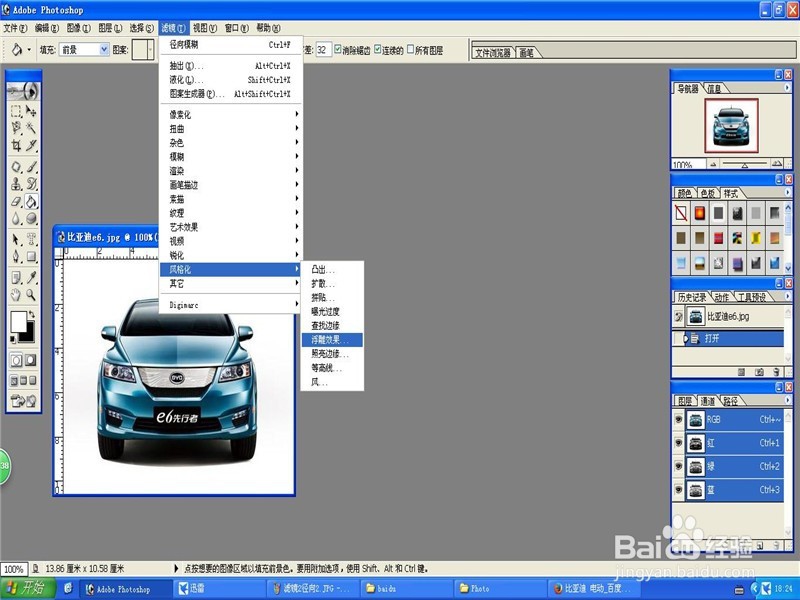The image size is (800, 600).
Task: Select the Move tool
Action: click(x=31, y=111)
